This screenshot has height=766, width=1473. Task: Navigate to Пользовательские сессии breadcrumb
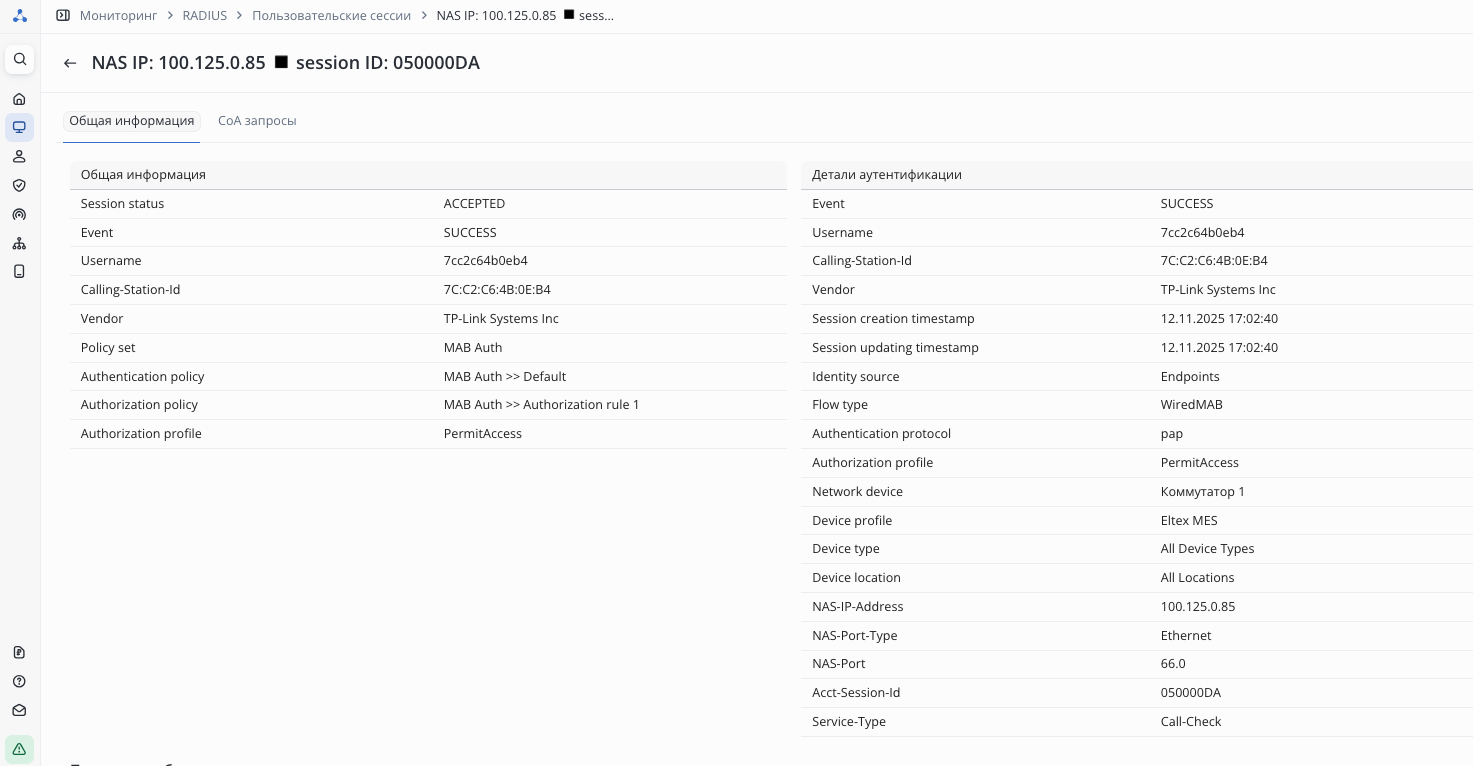331,15
